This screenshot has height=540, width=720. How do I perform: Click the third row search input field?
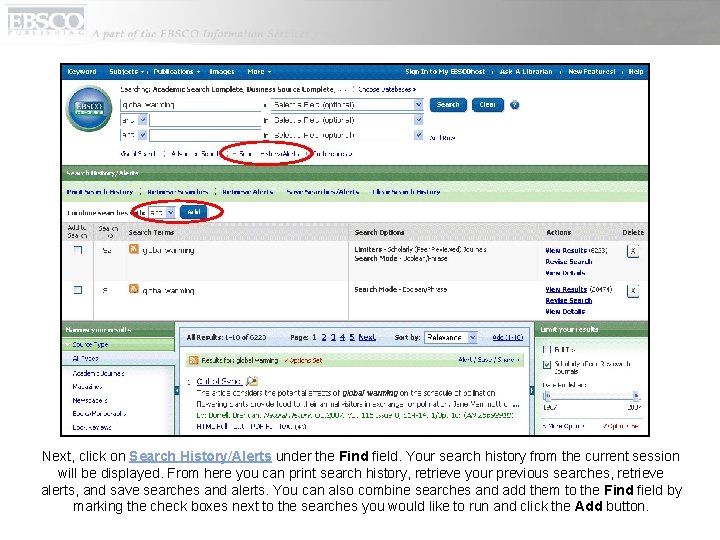(x=205, y=135)
